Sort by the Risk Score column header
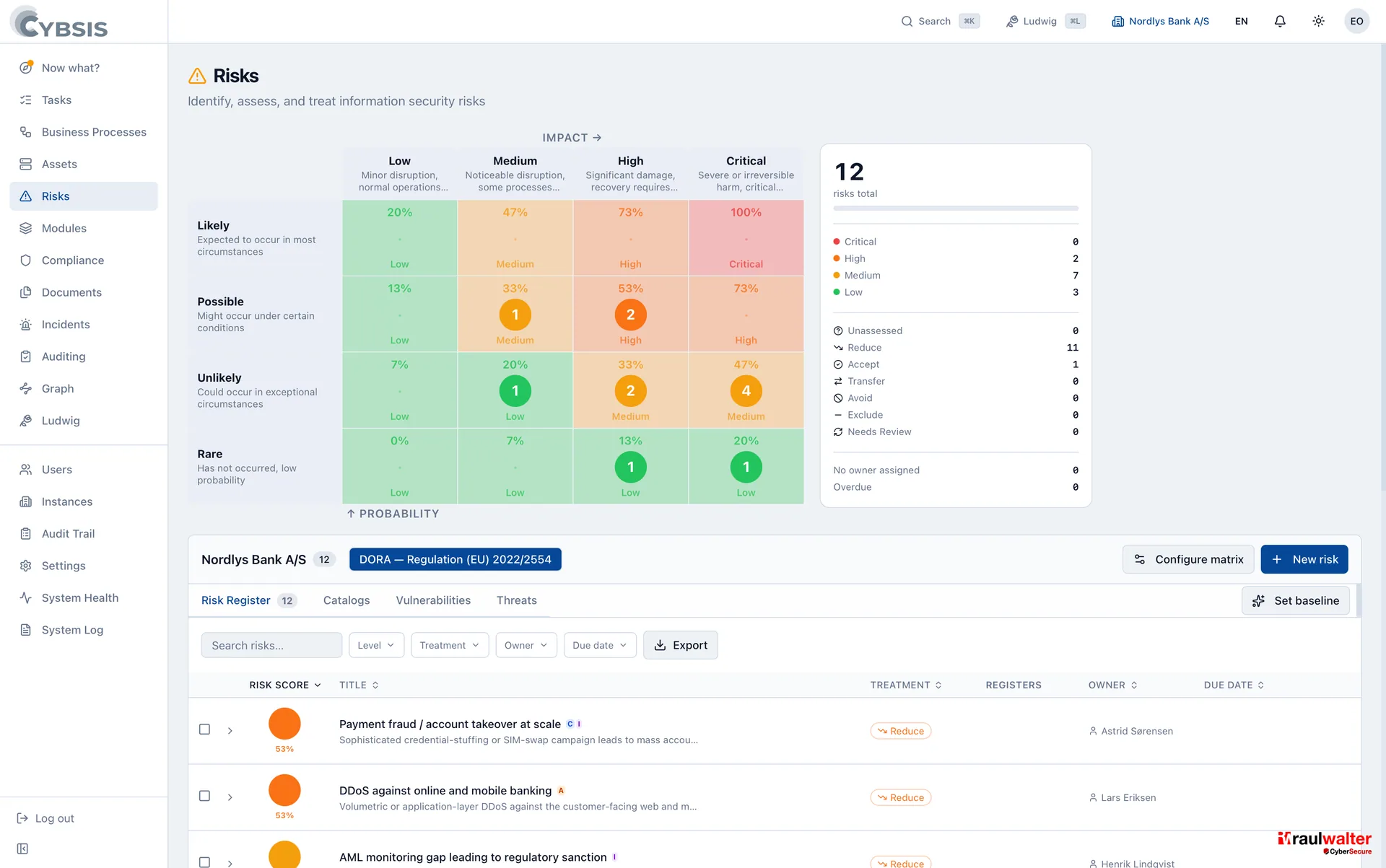Viewport: 1386px width, 868px height. pos(285,685)
